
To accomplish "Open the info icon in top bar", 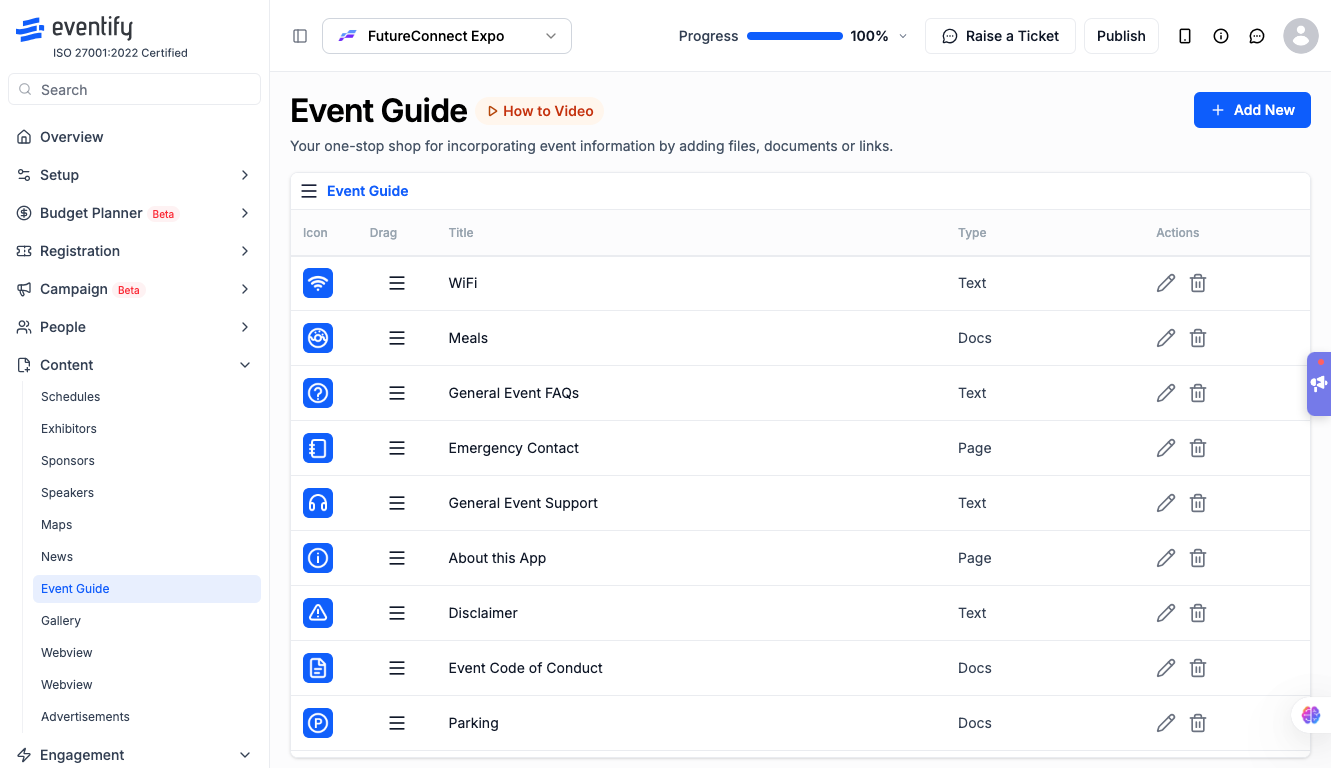I will [1221, 36].
